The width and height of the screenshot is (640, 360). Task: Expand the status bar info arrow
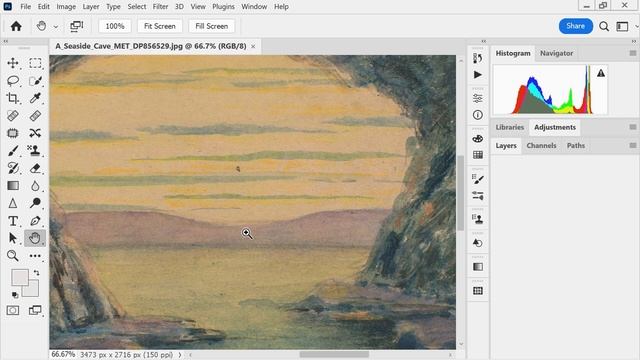coord(180,355)
